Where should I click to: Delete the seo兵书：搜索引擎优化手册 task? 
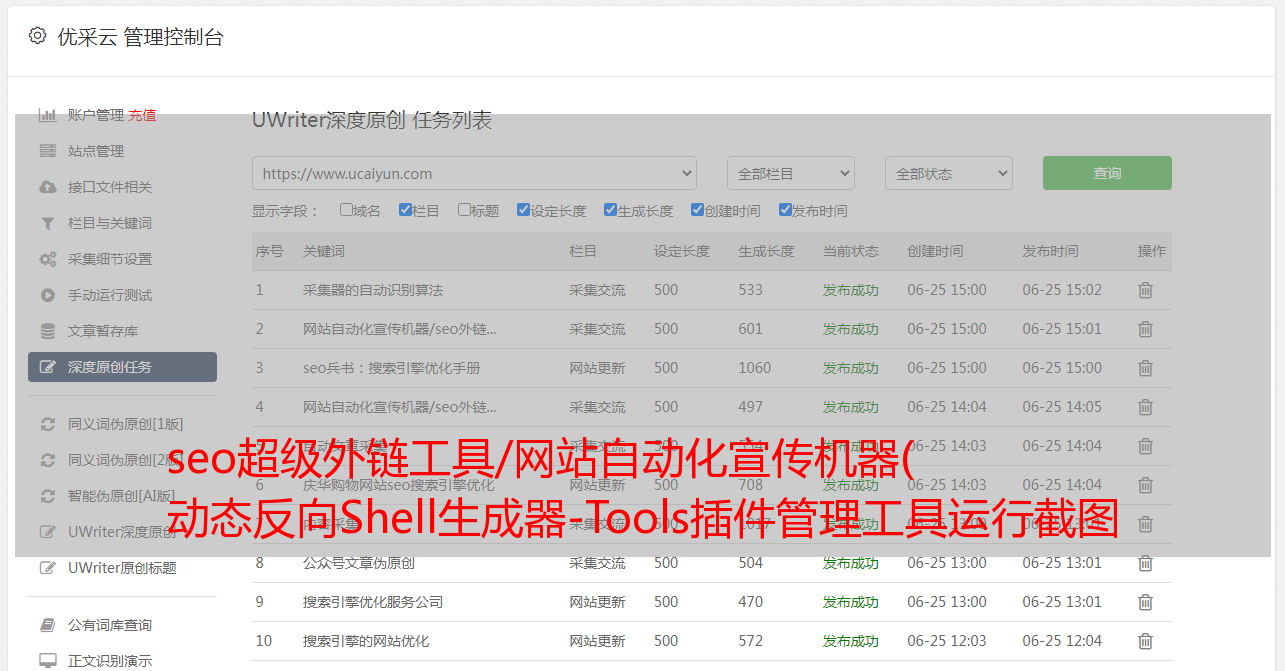tap(1145, 368)
